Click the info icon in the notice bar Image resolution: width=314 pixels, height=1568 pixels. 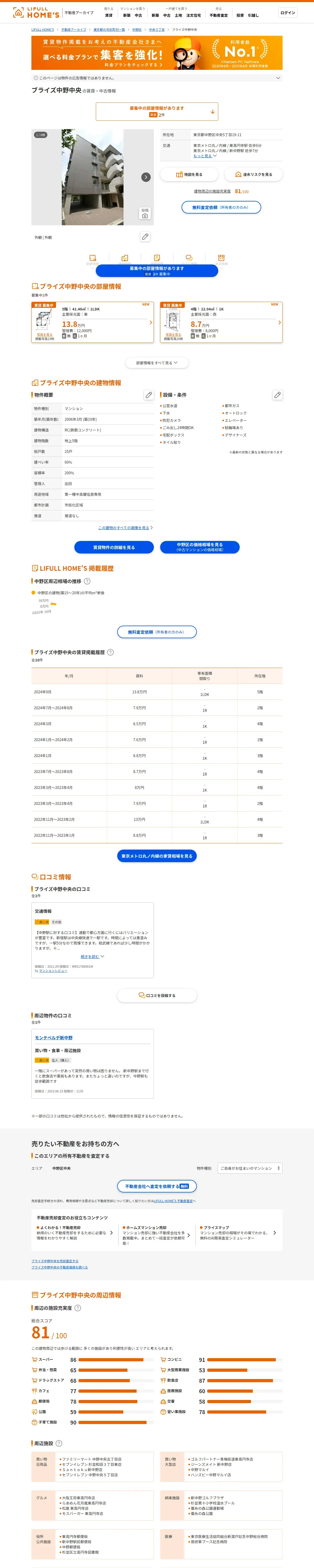pos(35,78)
